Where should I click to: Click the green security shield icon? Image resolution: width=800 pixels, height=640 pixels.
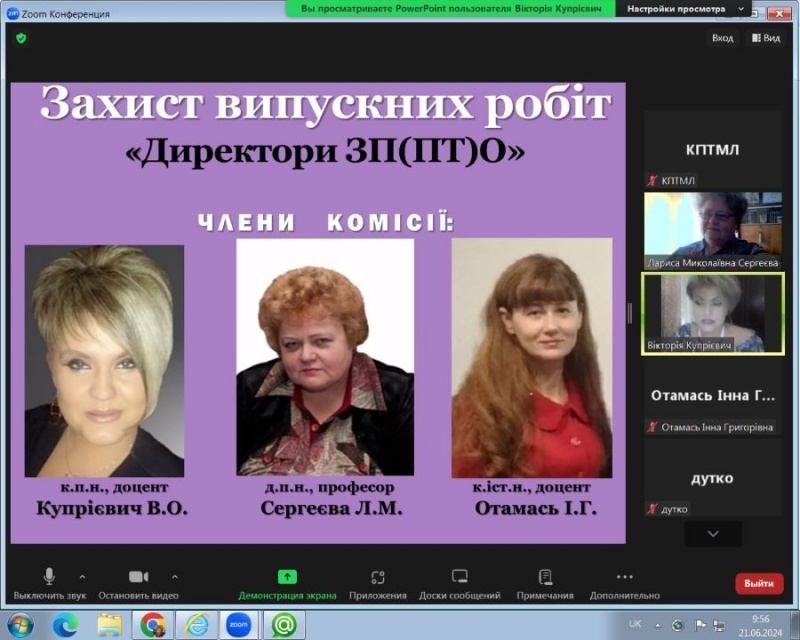(21, 38)
